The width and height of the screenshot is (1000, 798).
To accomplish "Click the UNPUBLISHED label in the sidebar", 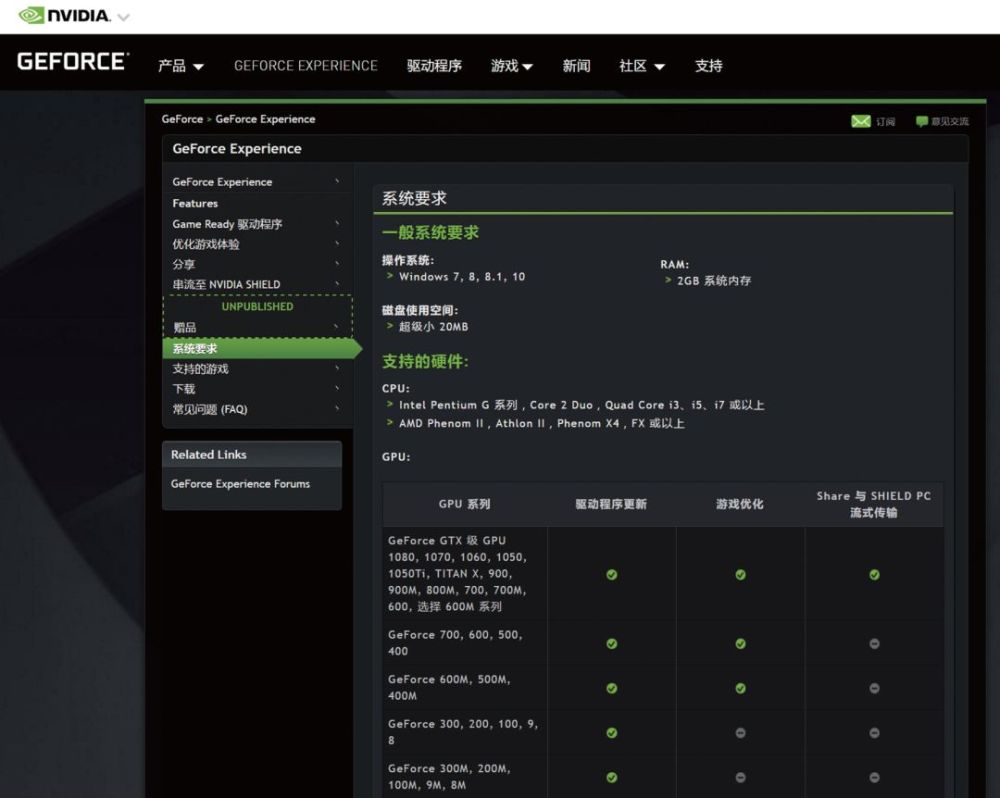I will [x=258, y=307].
